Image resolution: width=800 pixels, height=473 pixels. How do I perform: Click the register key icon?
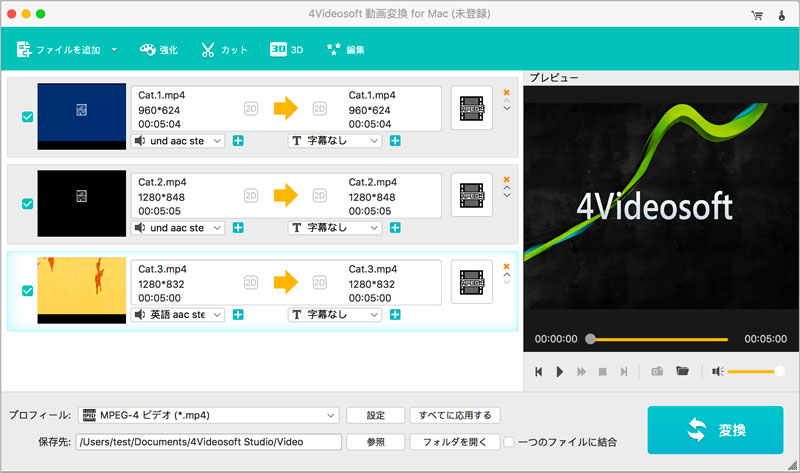(x=780, y=16)
